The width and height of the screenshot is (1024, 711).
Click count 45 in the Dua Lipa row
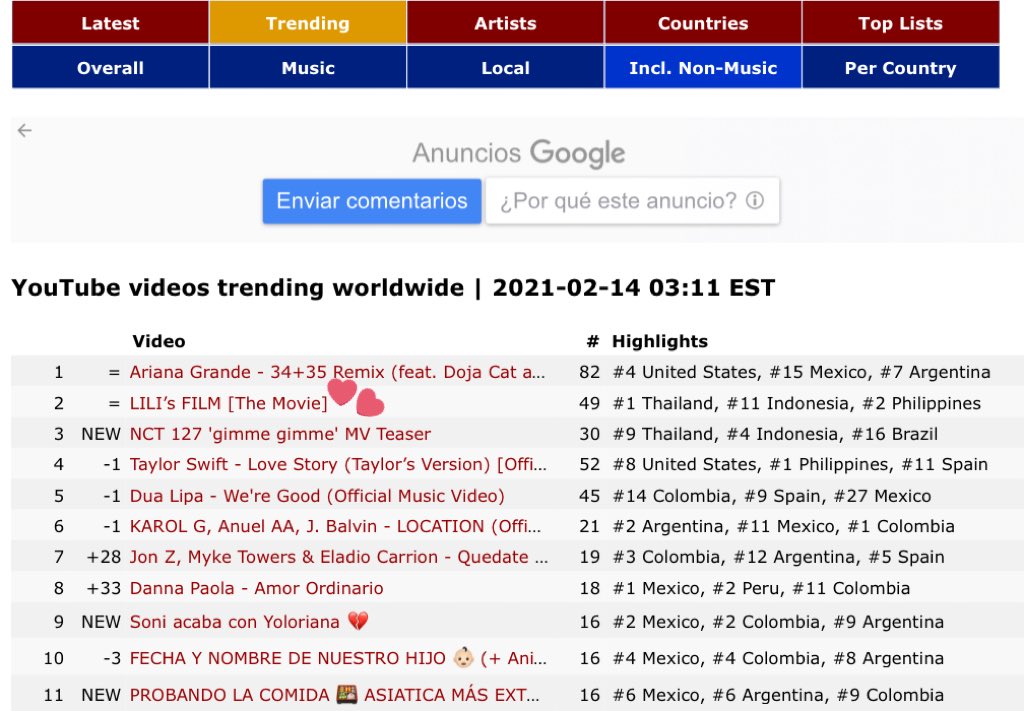[x=589, y=496]
